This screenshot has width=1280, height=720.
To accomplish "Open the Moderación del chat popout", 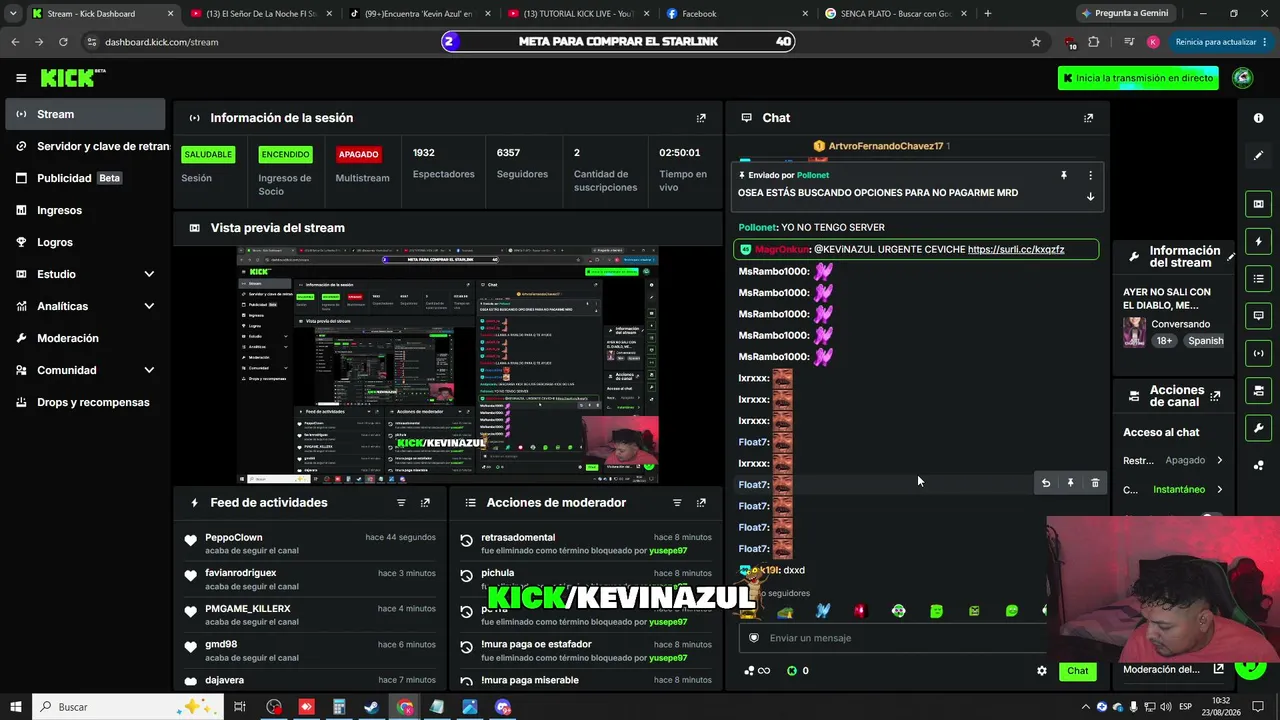I will tap(1218, 669).
